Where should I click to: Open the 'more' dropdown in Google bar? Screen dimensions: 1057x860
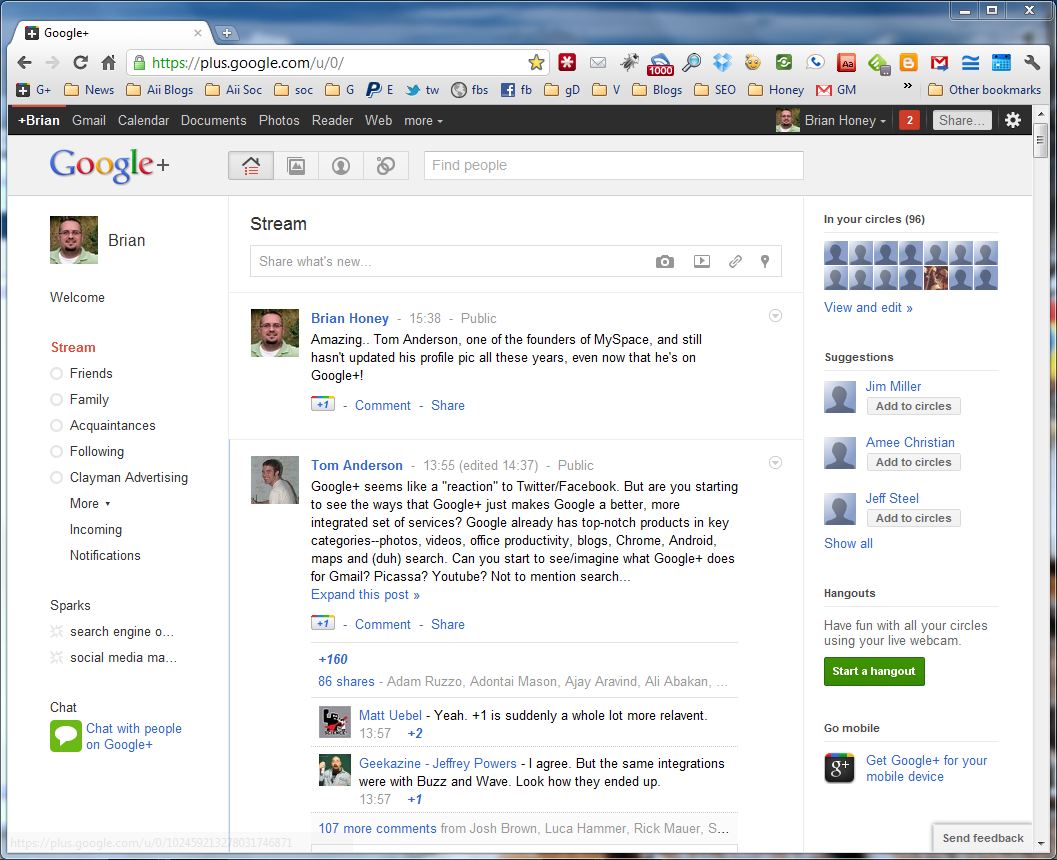coord(423,121)
